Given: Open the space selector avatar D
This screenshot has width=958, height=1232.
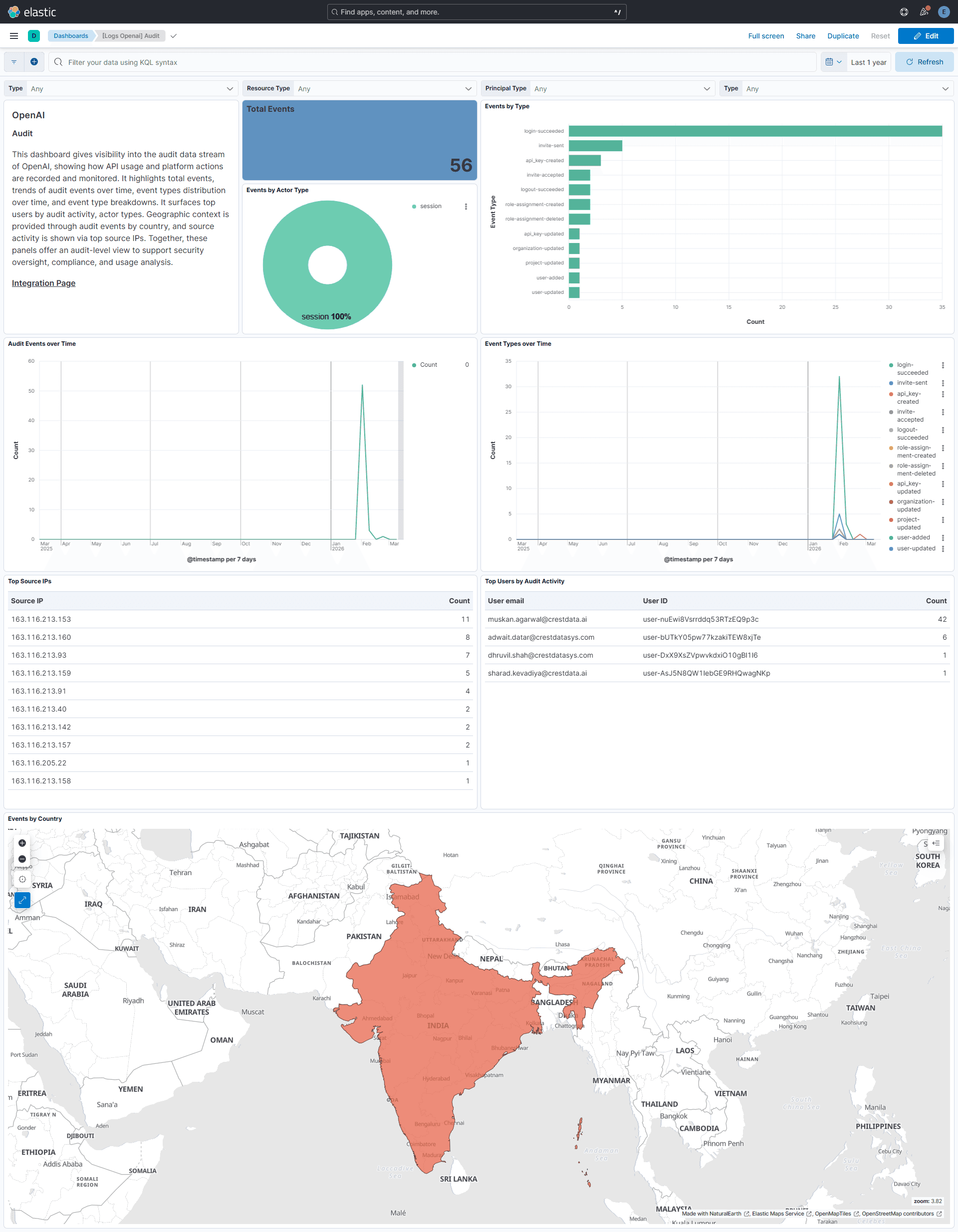Looking at the screenshot, I should coord(34,36).
